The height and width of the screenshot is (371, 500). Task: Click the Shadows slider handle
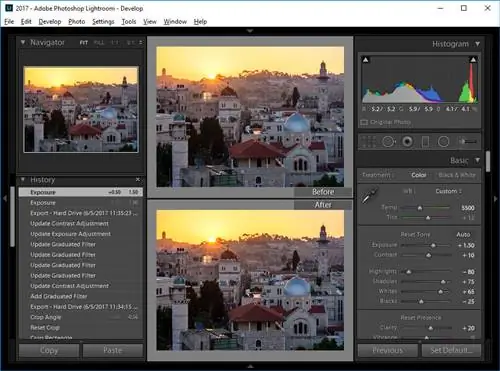443,282
